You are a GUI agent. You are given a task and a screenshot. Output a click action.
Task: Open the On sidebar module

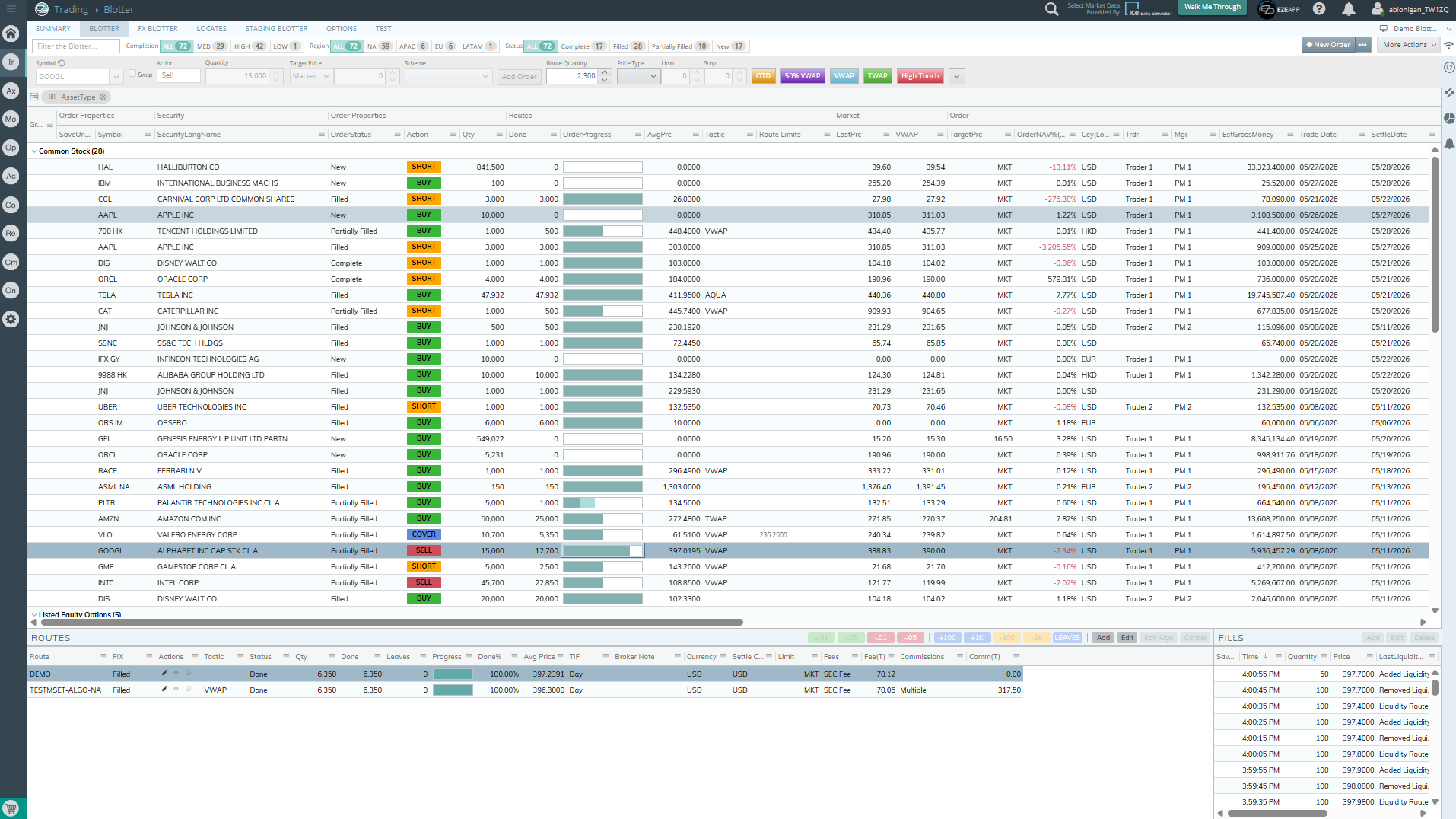tap(11, 291)
